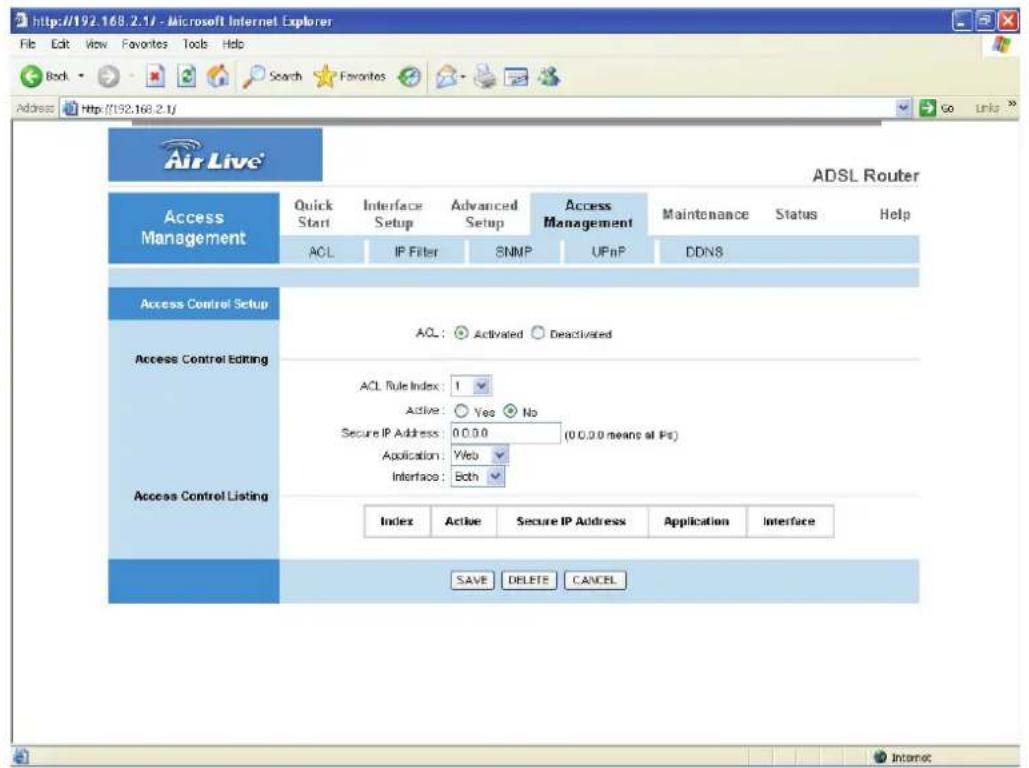
Task: Click the ADSL Router title text
Action: tap(866, 176)
